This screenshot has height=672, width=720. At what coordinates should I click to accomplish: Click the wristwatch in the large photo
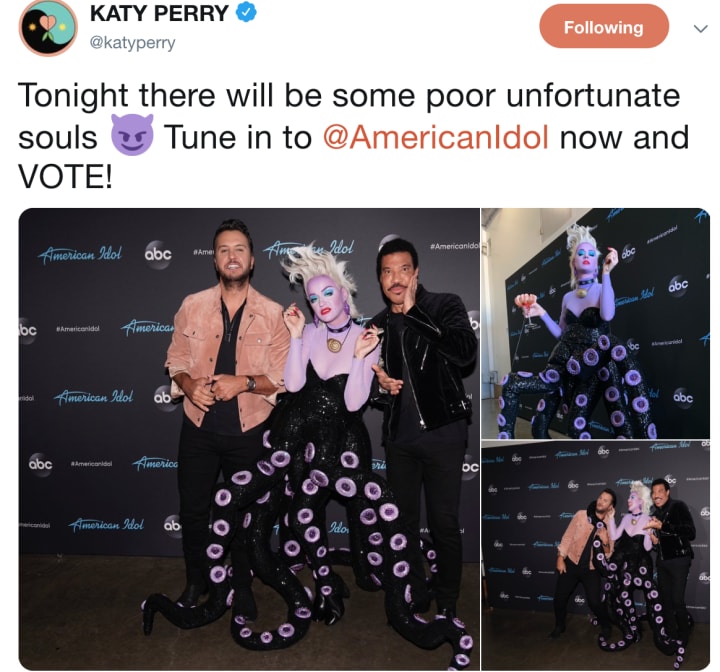tap(251, 383)
